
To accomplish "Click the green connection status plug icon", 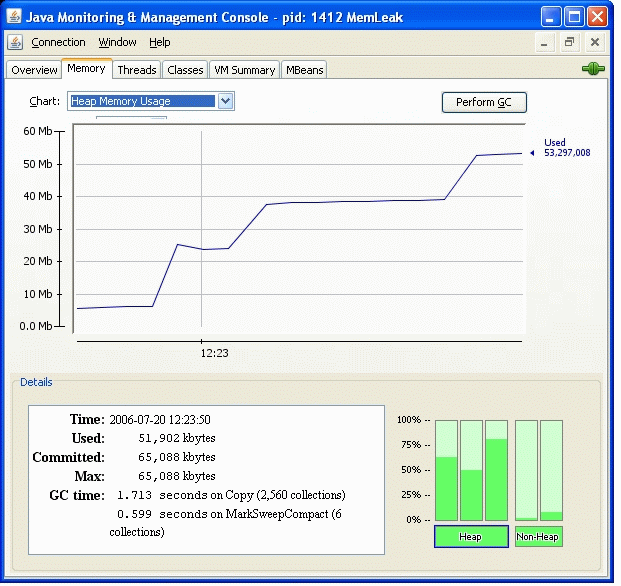I will click(593, 69).
